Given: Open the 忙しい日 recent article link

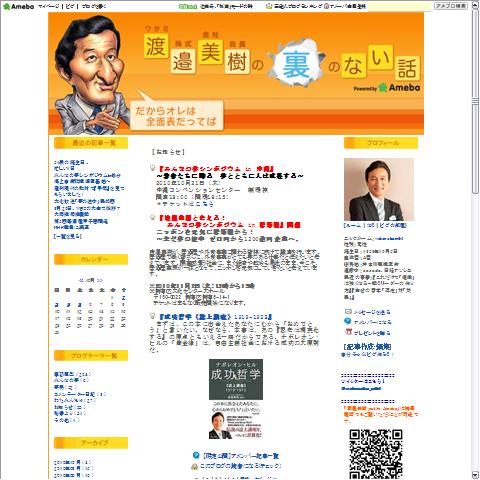Looking at the screenshot, I should click(64, 168).
